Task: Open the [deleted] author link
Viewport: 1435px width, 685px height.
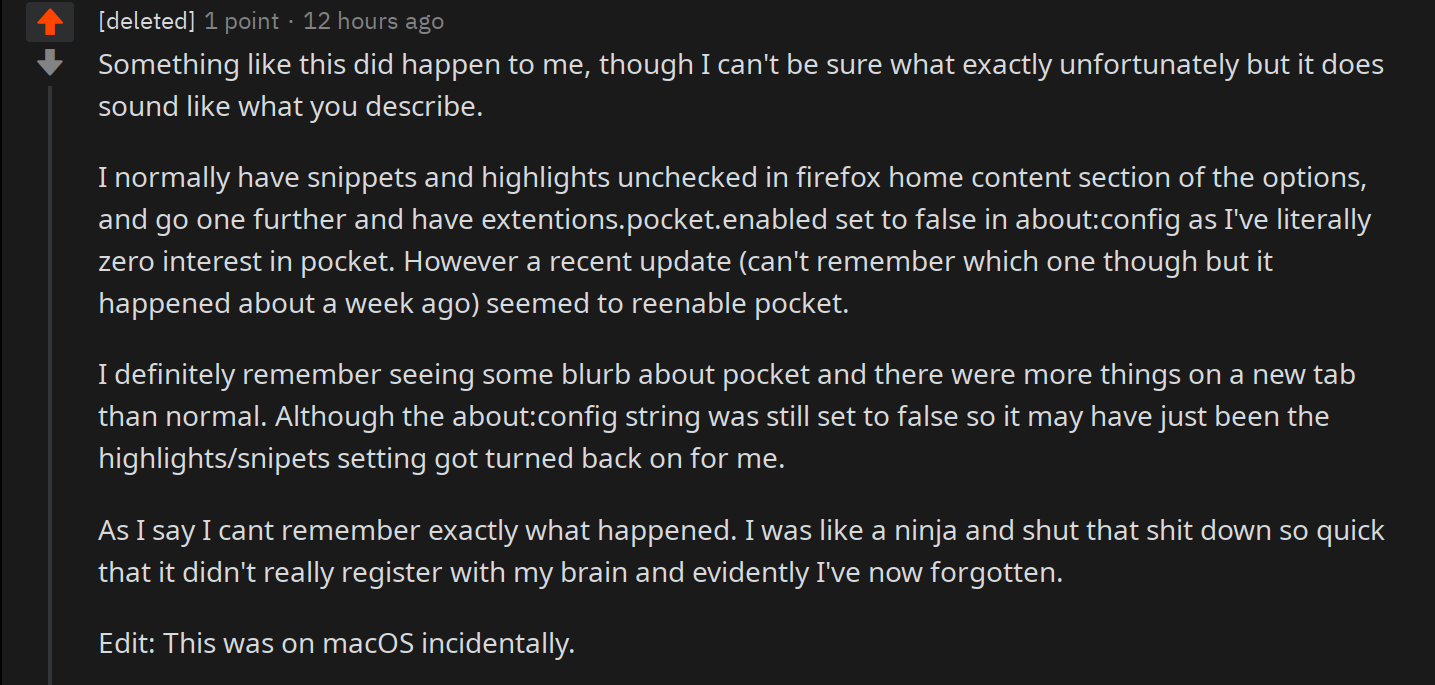Action: [x=147, y=21]
